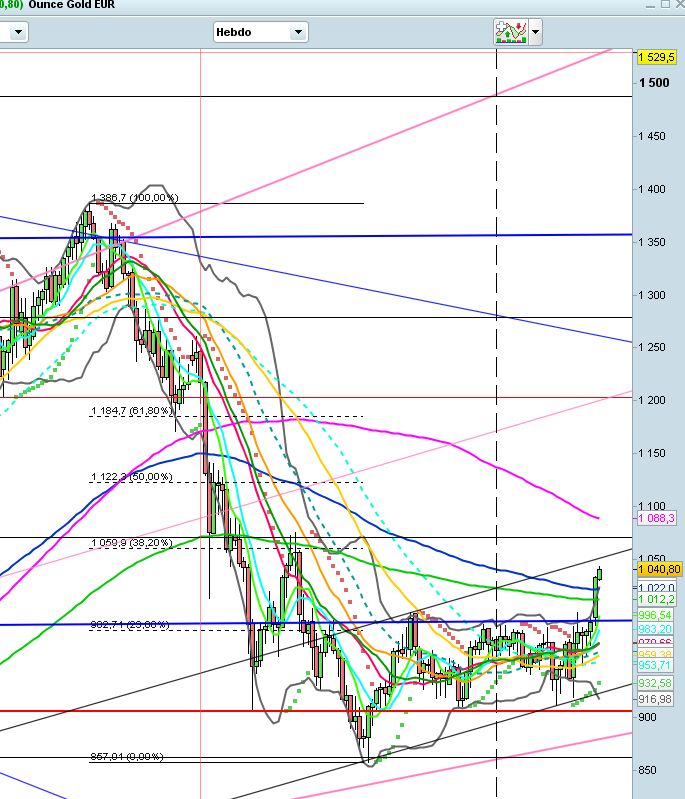
Task: Click the 1 500 axis value
Action: pyautogui.click(x=654, y=83)
